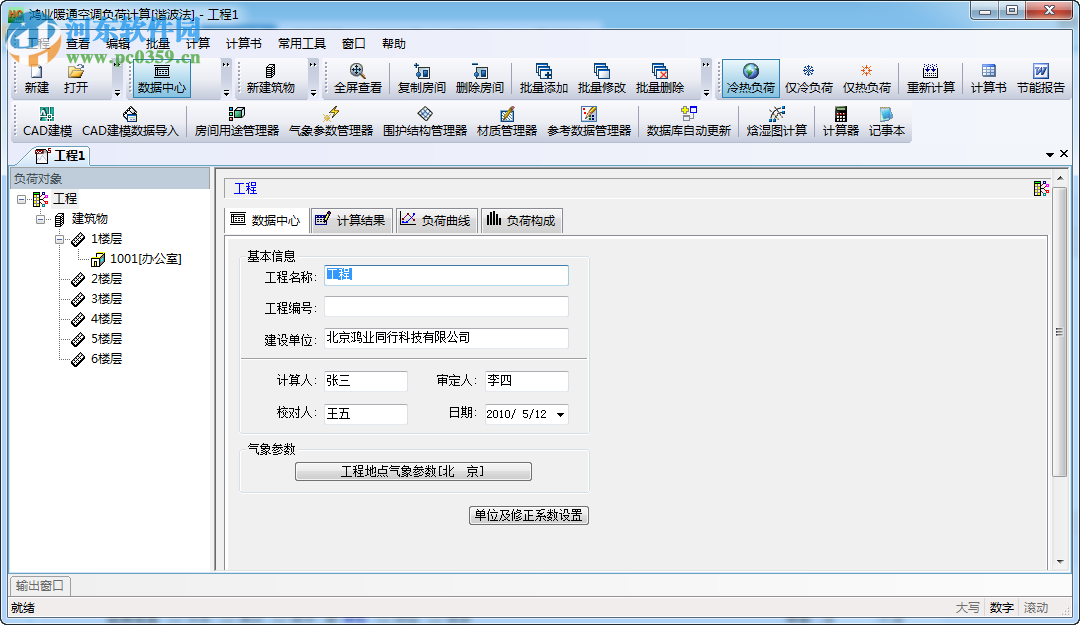Expand overflow arrow after 打开 toolbar
The height and width of the screenshot is (625, 1080).
click(x=117, y=92)
